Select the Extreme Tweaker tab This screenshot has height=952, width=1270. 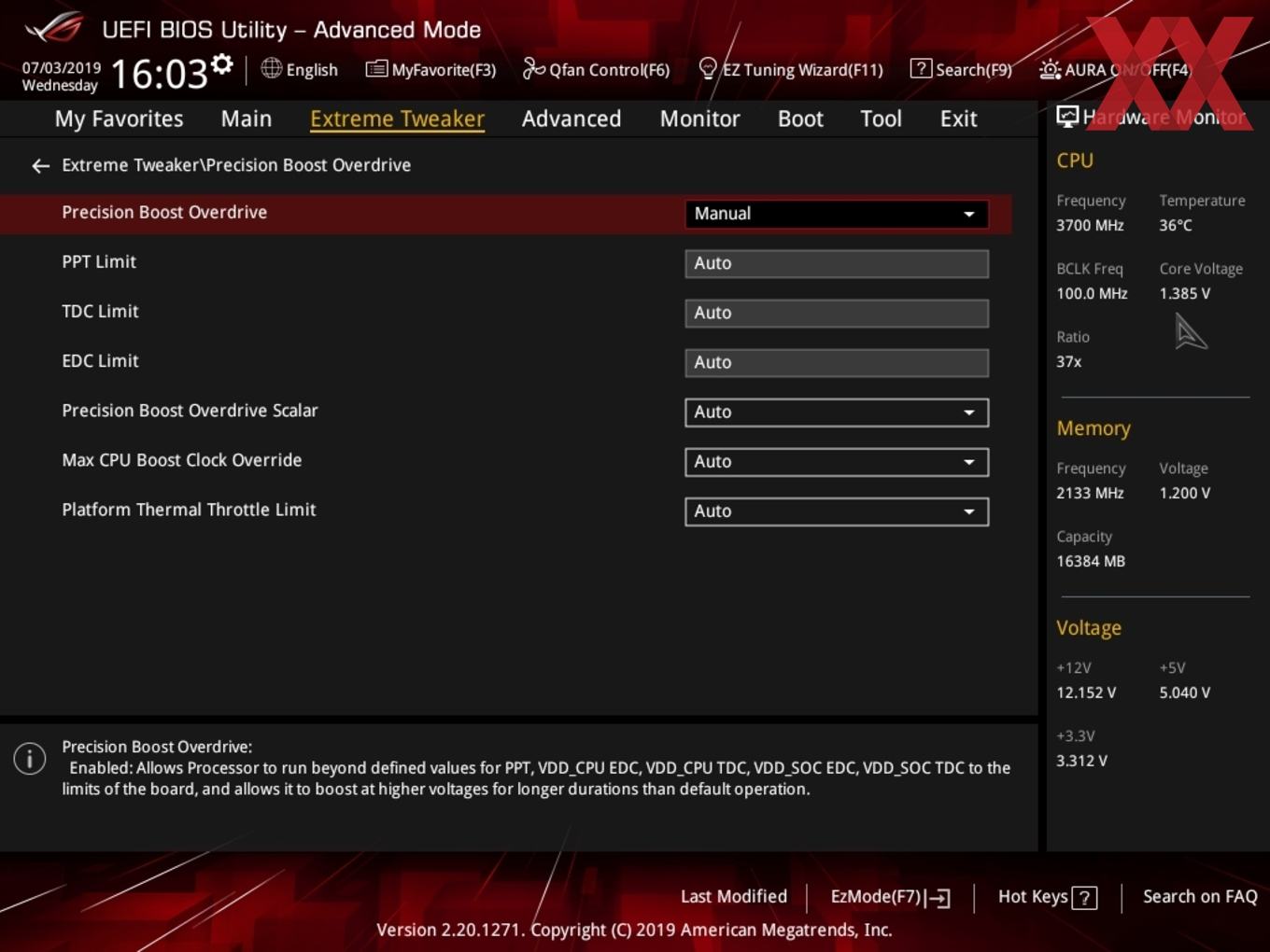coord(397,119)
